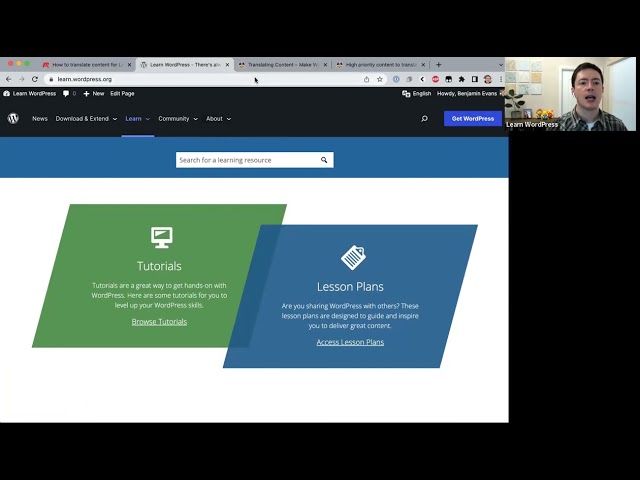Viewport: 640px width, 480px height.
Task: Click the lock icon in the address bar
Action: [51, 79]
